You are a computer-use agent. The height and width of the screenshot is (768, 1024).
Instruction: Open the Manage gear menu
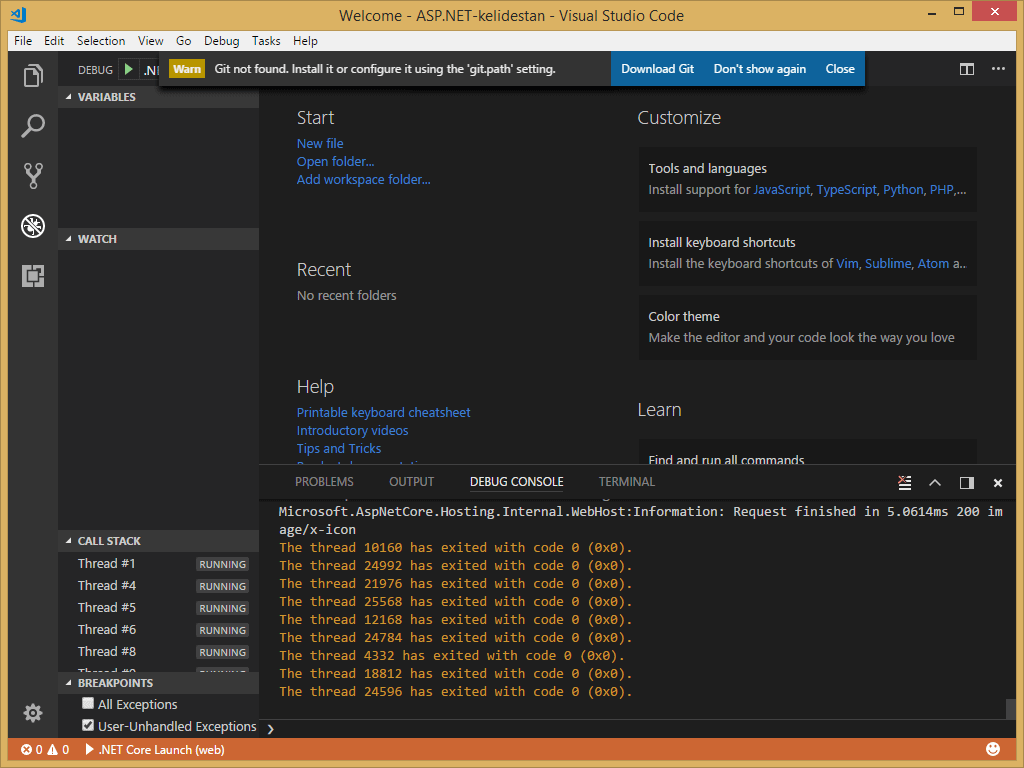tap(33, 712)
